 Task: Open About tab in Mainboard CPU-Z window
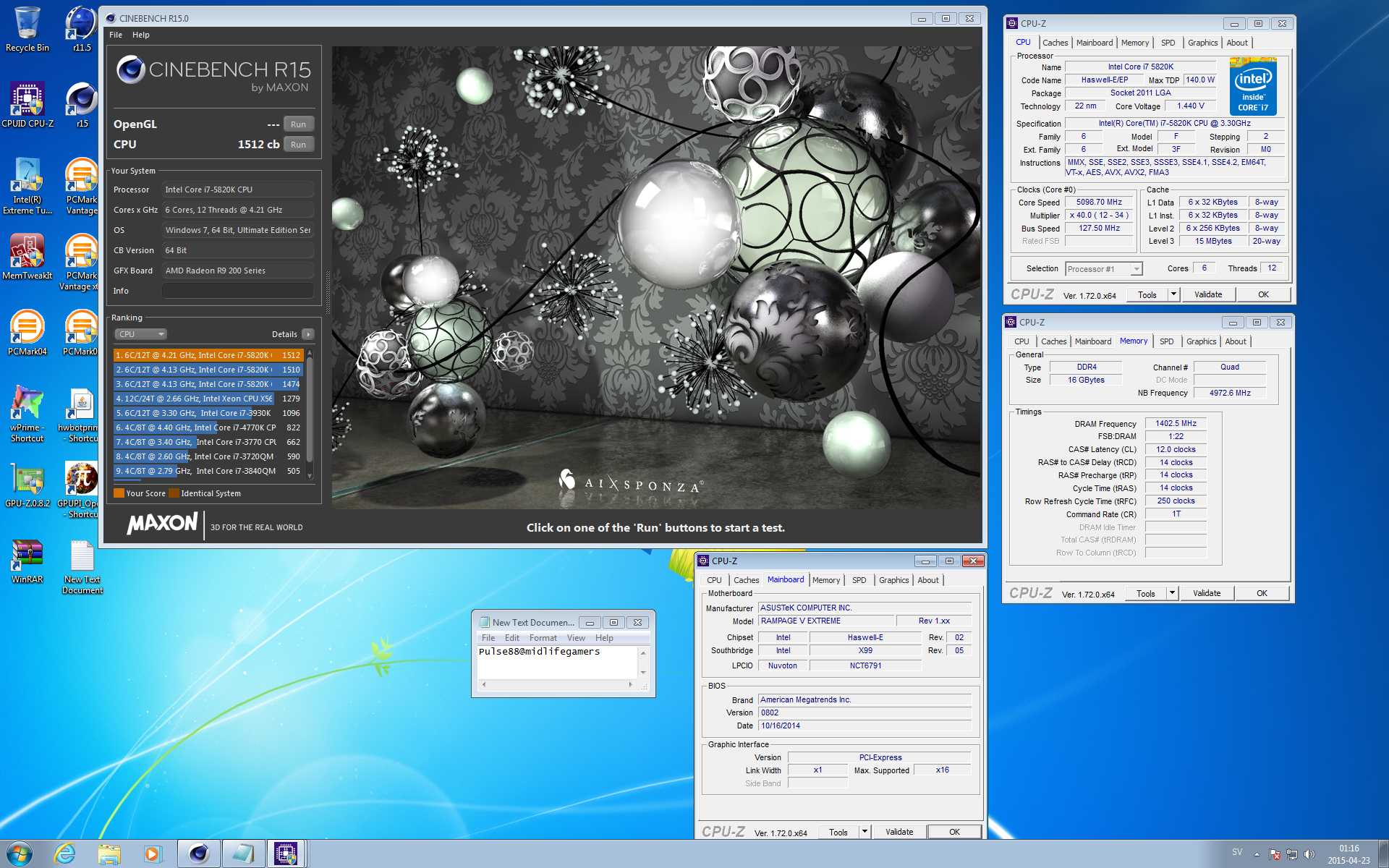tap(928, 580)
